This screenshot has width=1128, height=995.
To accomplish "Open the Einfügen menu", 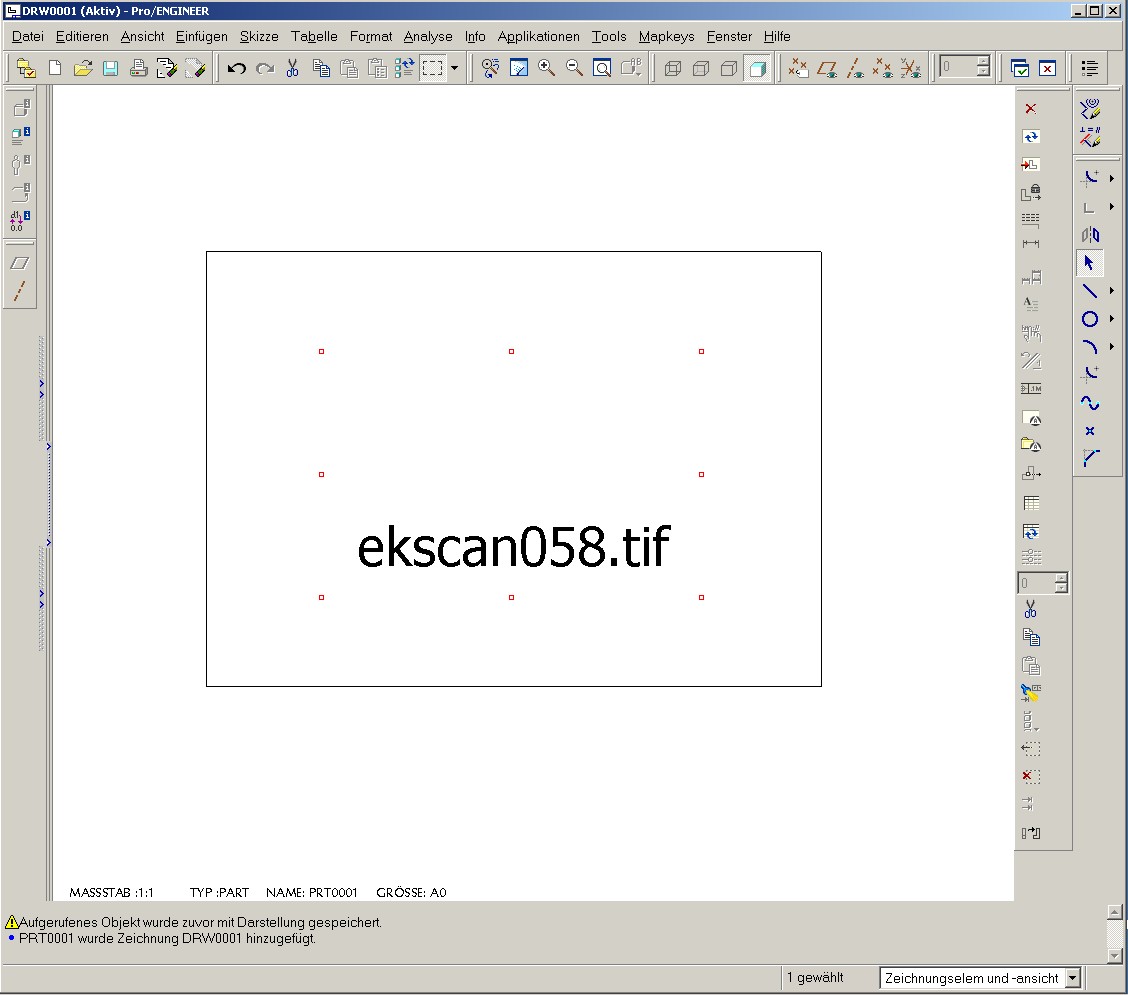I will [x=201, y=37].
